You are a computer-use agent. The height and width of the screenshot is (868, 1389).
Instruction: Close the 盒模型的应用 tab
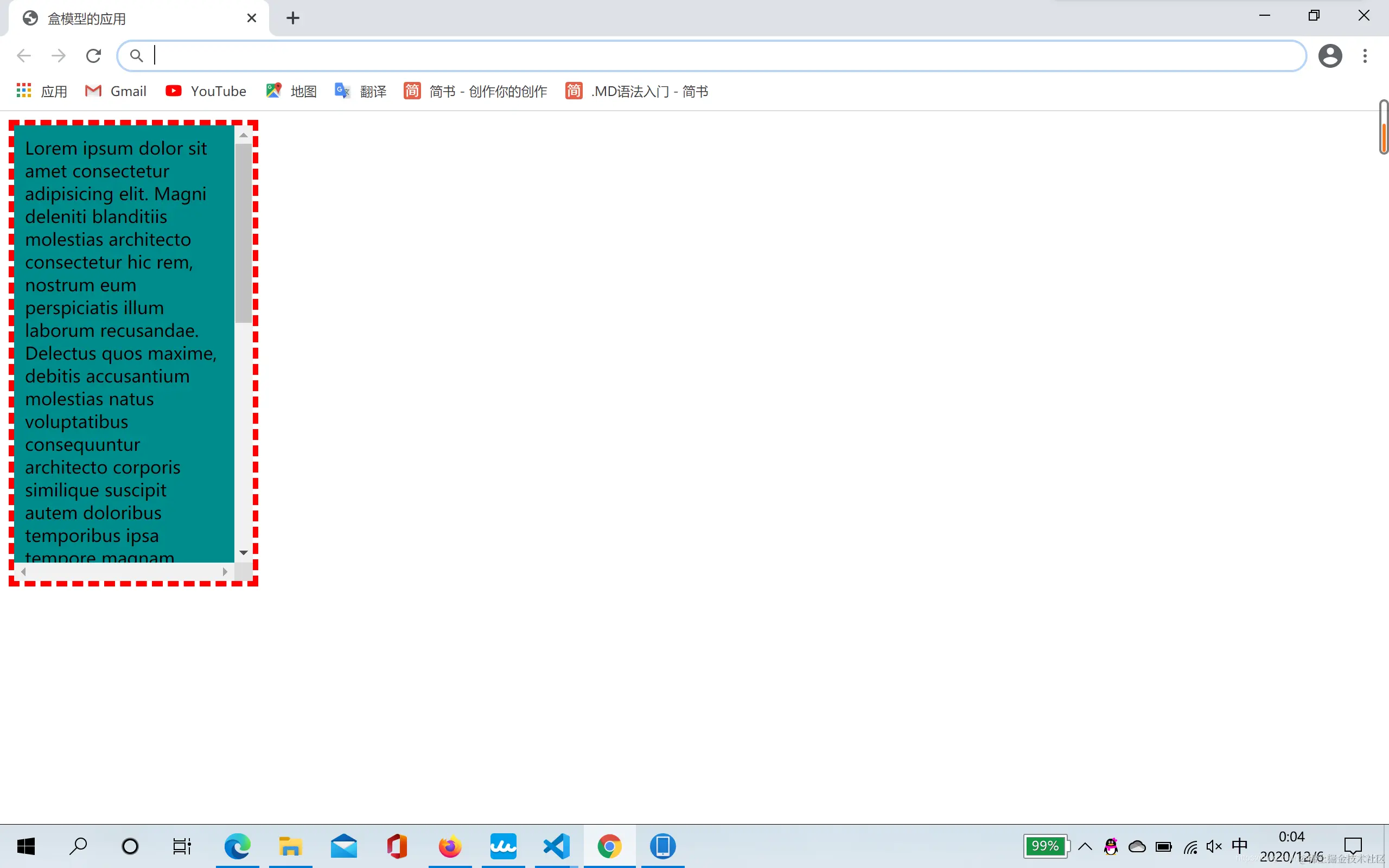point(251,18)
